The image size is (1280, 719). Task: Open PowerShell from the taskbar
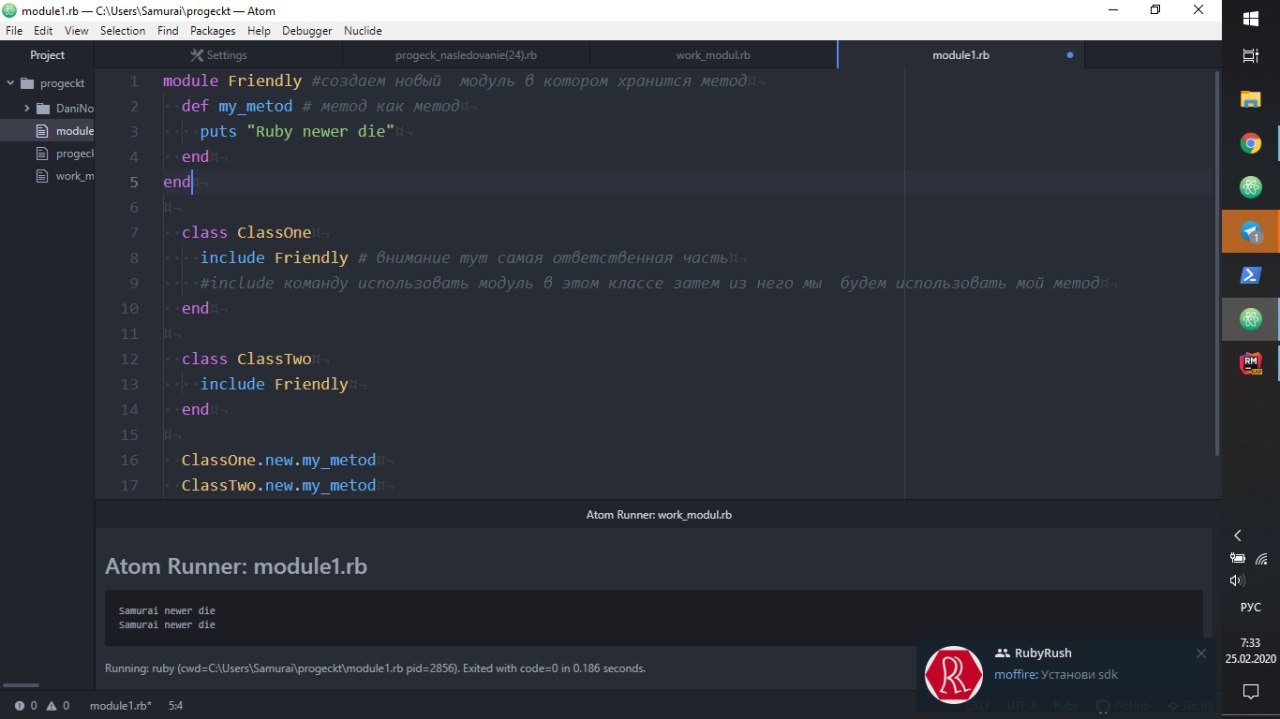pos(1250,275)
